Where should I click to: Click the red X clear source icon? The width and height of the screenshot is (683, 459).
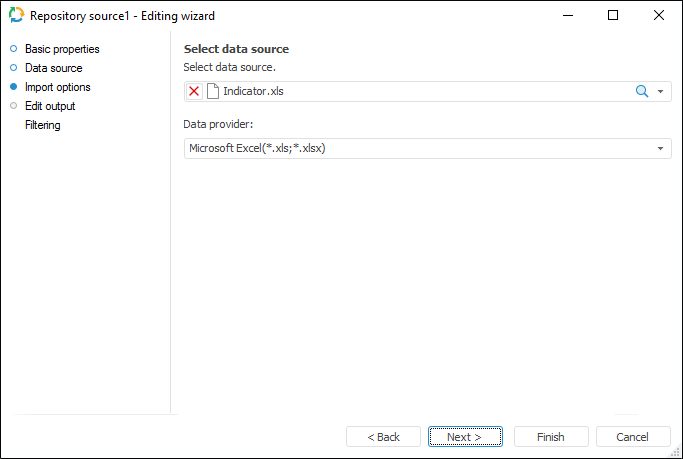(x=194, y=91)
